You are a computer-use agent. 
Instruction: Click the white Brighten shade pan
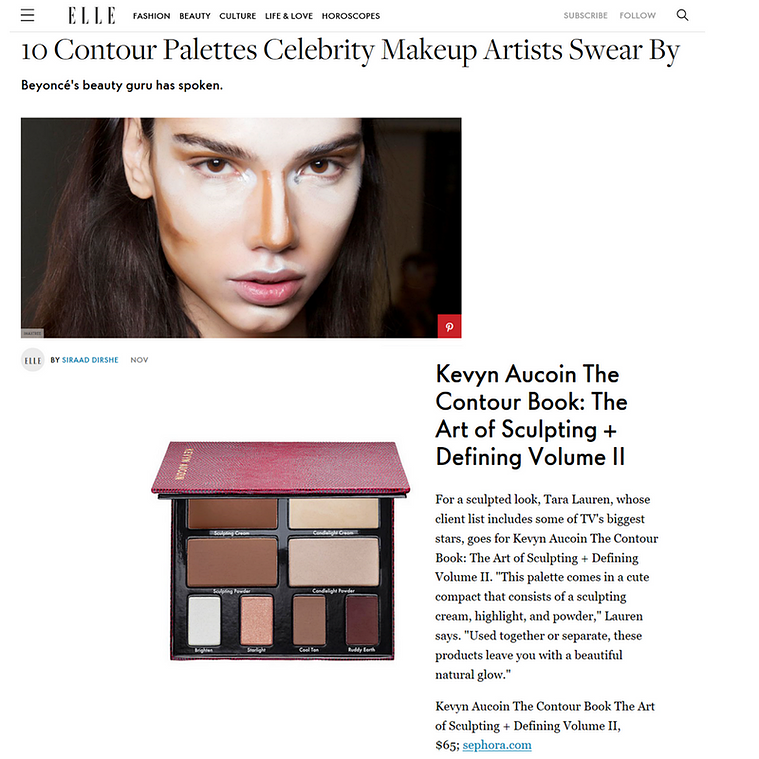pyautogui.click(x=204, y=621)
